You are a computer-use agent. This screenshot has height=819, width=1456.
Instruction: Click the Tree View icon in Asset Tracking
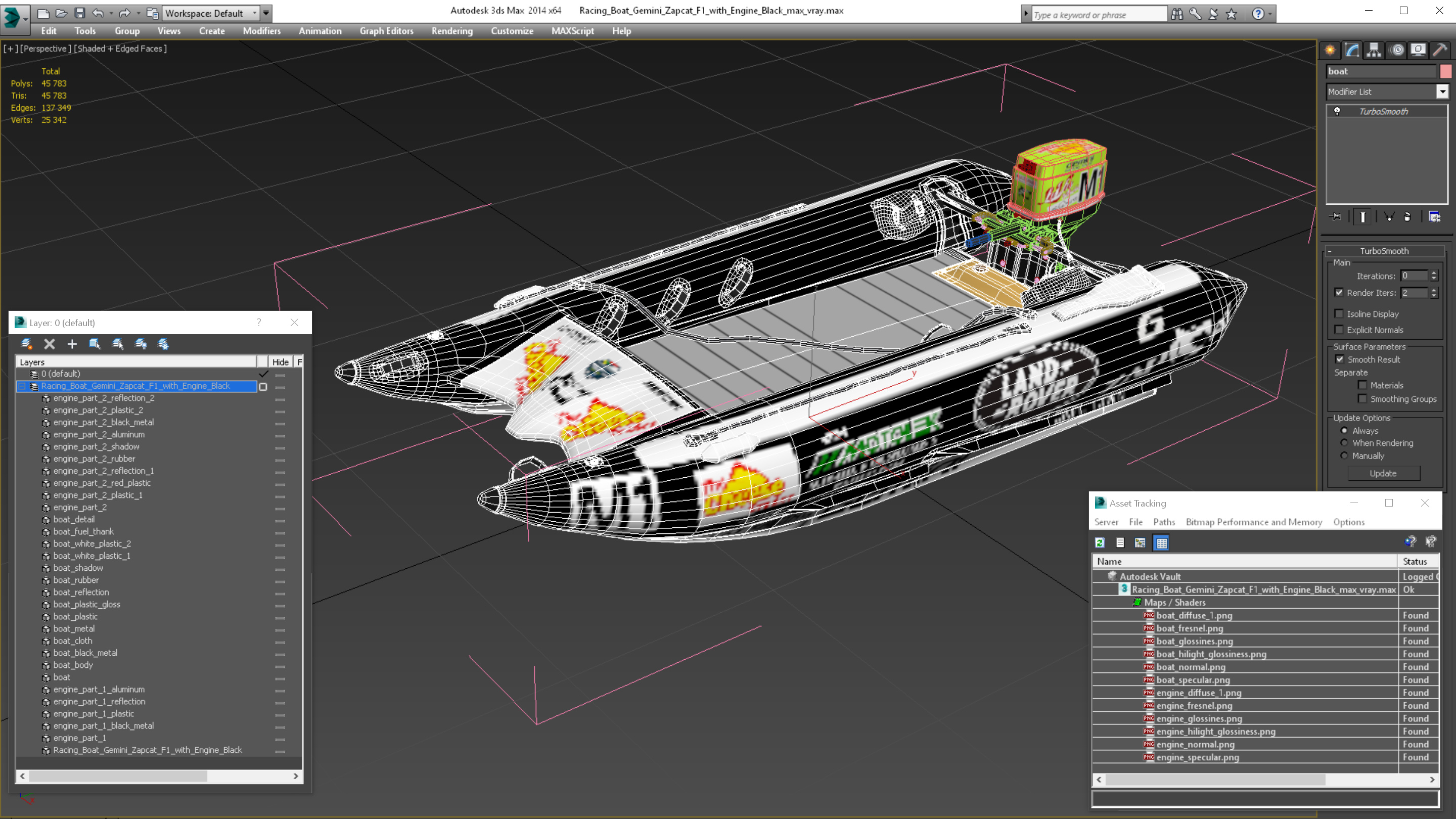point(1140,542)
